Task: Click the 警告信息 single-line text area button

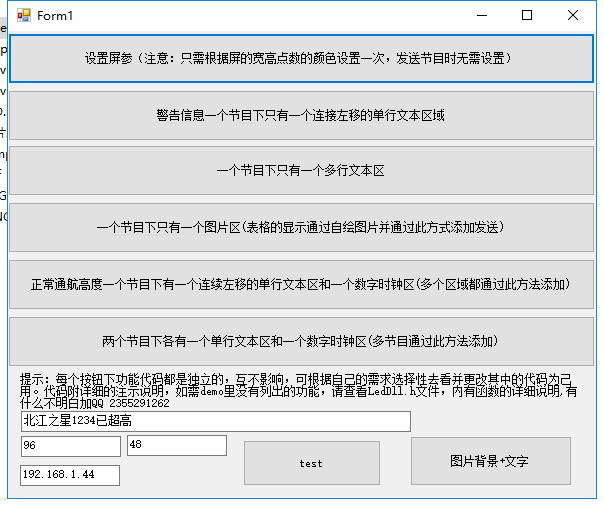Action: (301, 116)
